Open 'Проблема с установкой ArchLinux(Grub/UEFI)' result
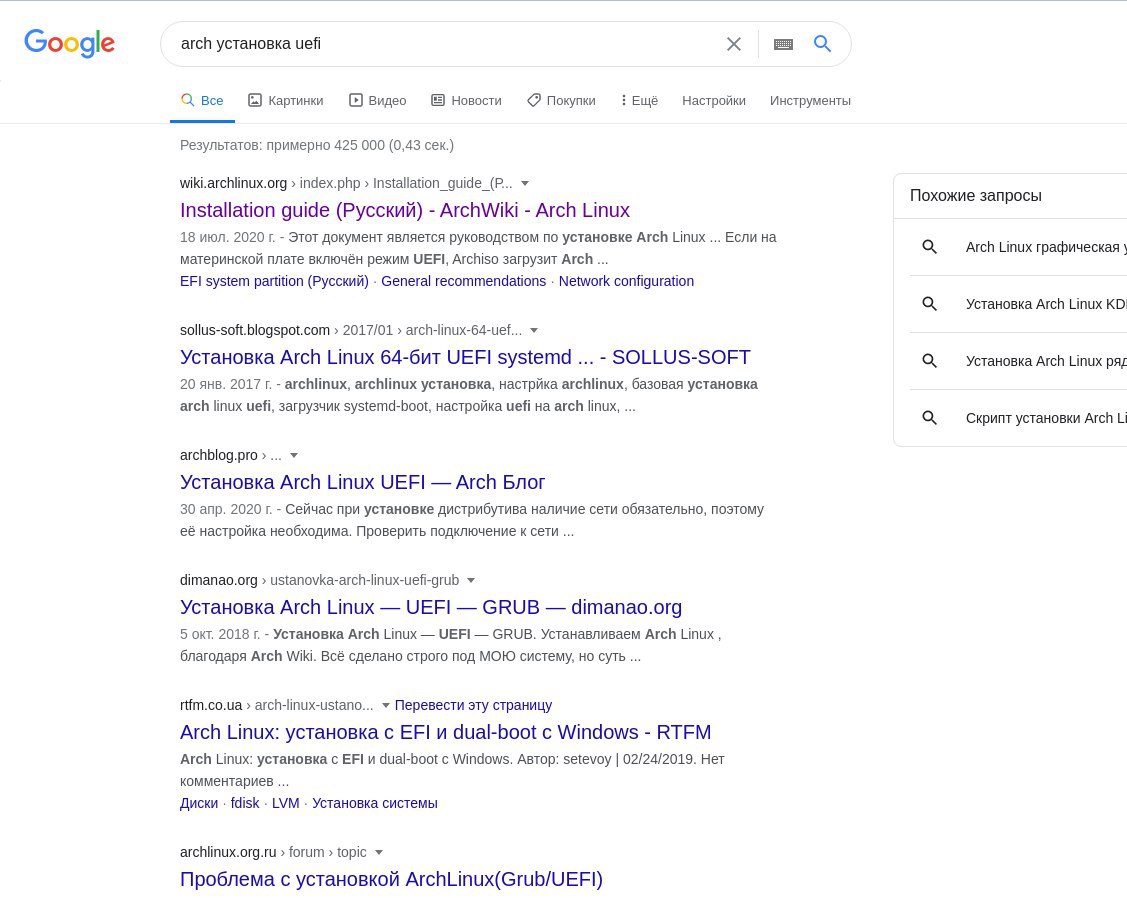This screenshot has width=1127, height=898. pos(391,879)
